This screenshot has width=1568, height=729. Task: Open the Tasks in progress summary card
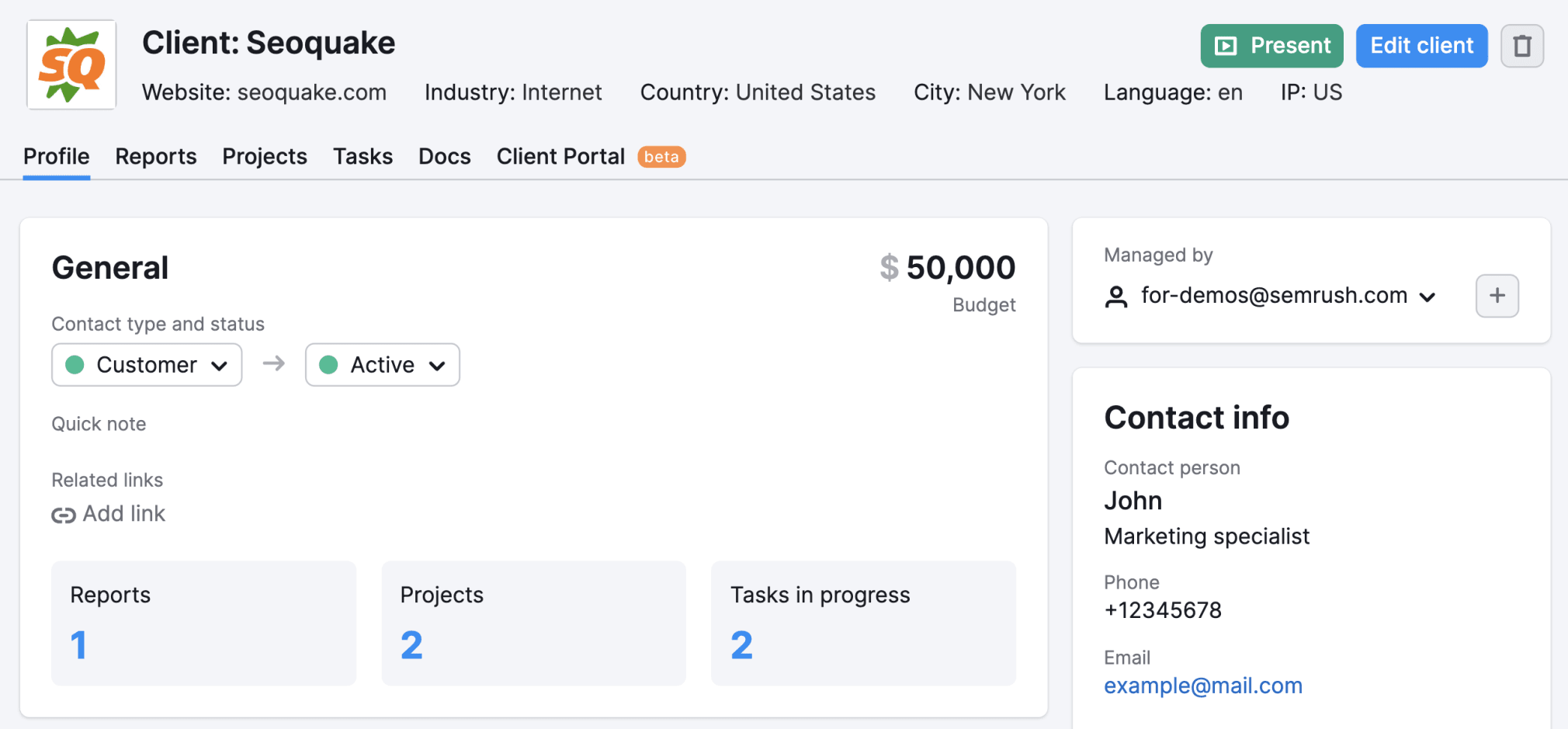click(x=862, y=623)
